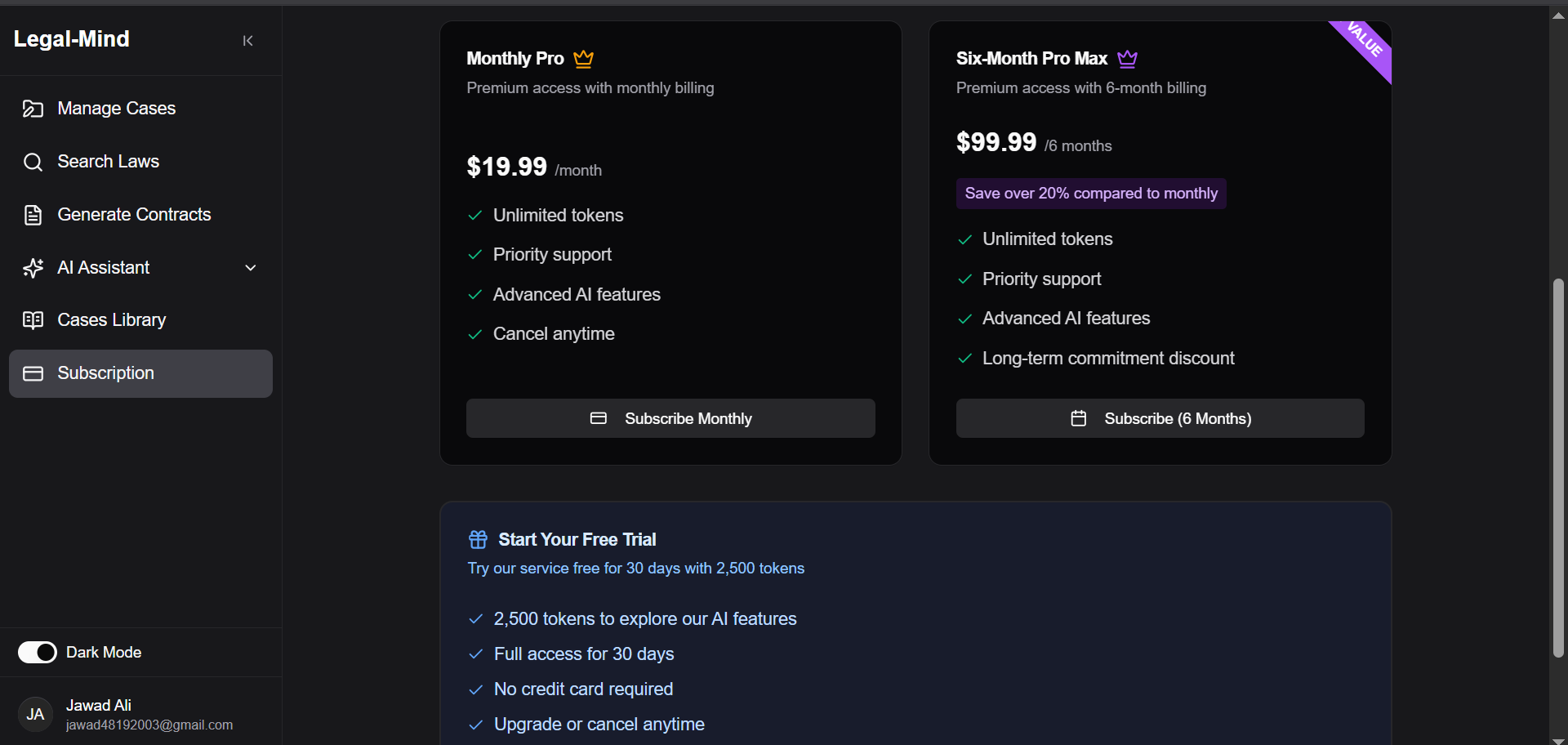Click the Generate Contracts document icon
The width and height of the screenshot is (1568, 745).
tap(33, 215)
